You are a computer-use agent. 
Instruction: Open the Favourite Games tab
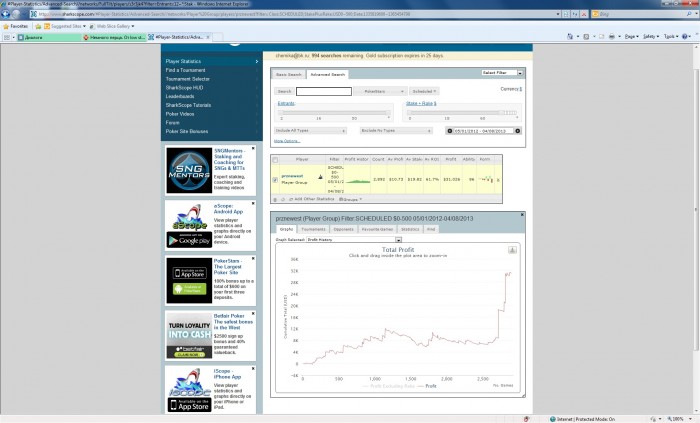click(377, 229)
